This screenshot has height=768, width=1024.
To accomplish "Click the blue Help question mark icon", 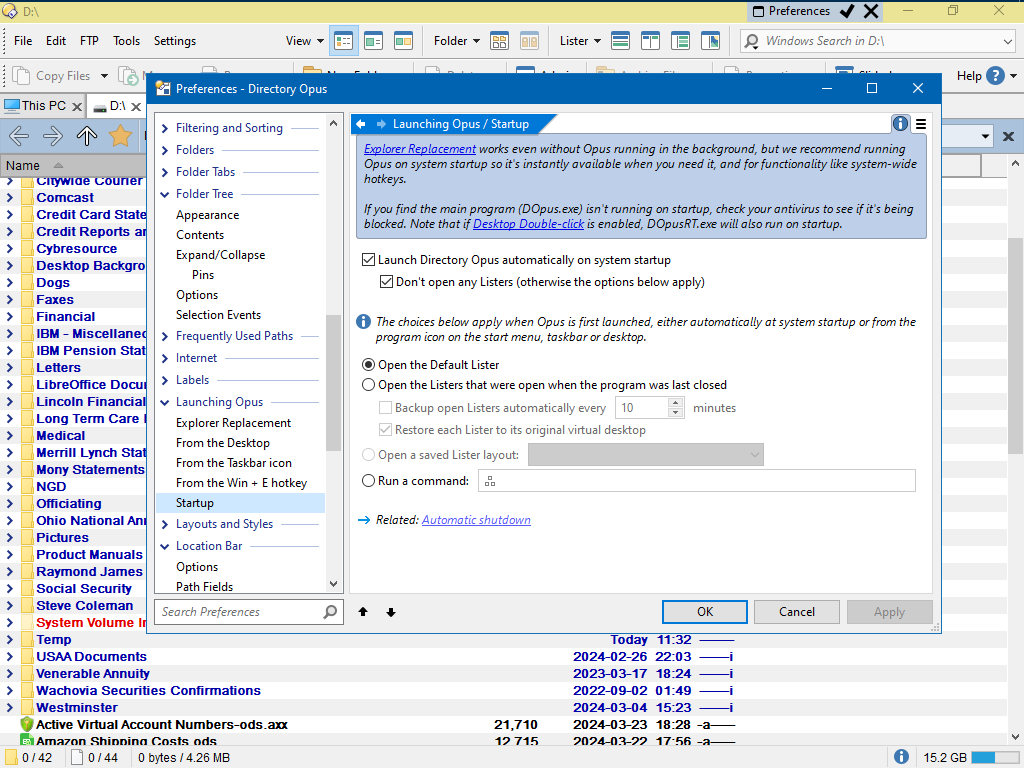I will point(995,76).
